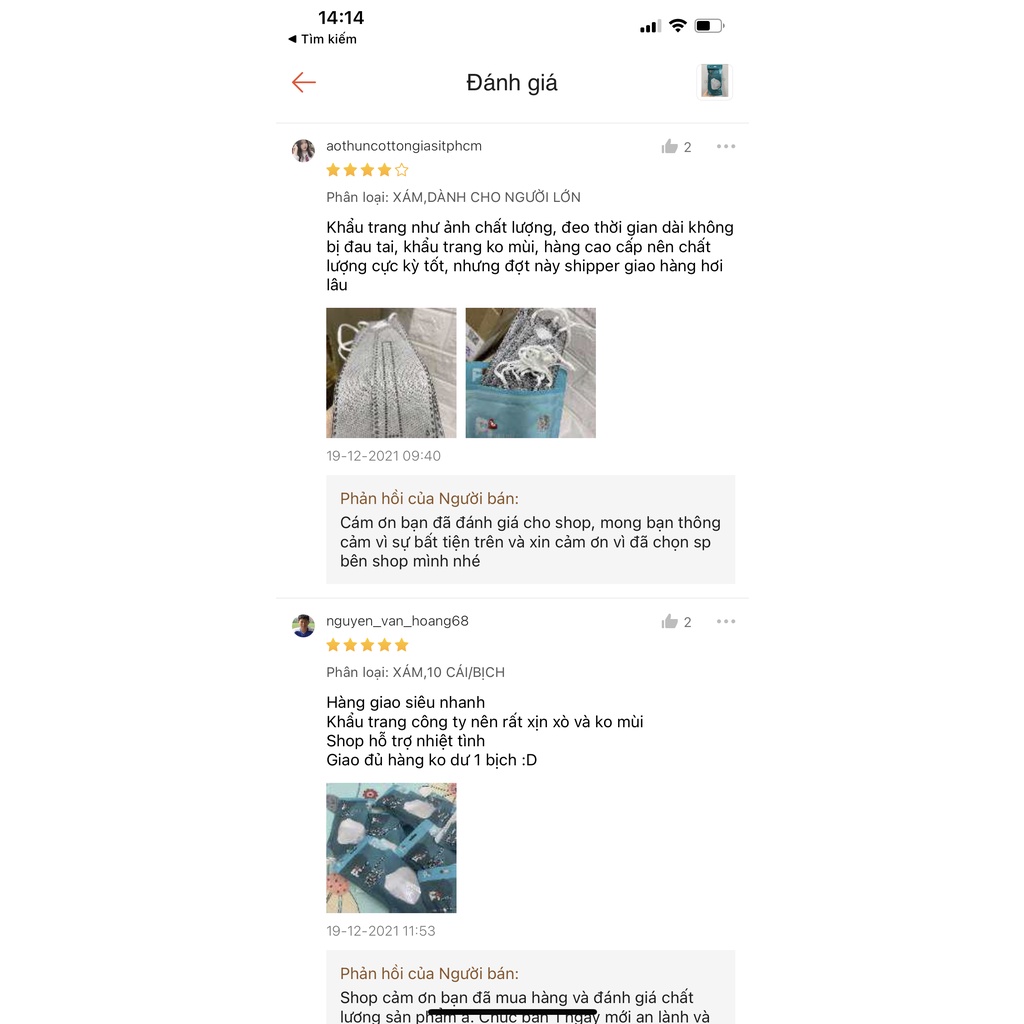Tap the five-star rating of second review
Viewport: 1024px width, 1024px height.
click(367, 645)
